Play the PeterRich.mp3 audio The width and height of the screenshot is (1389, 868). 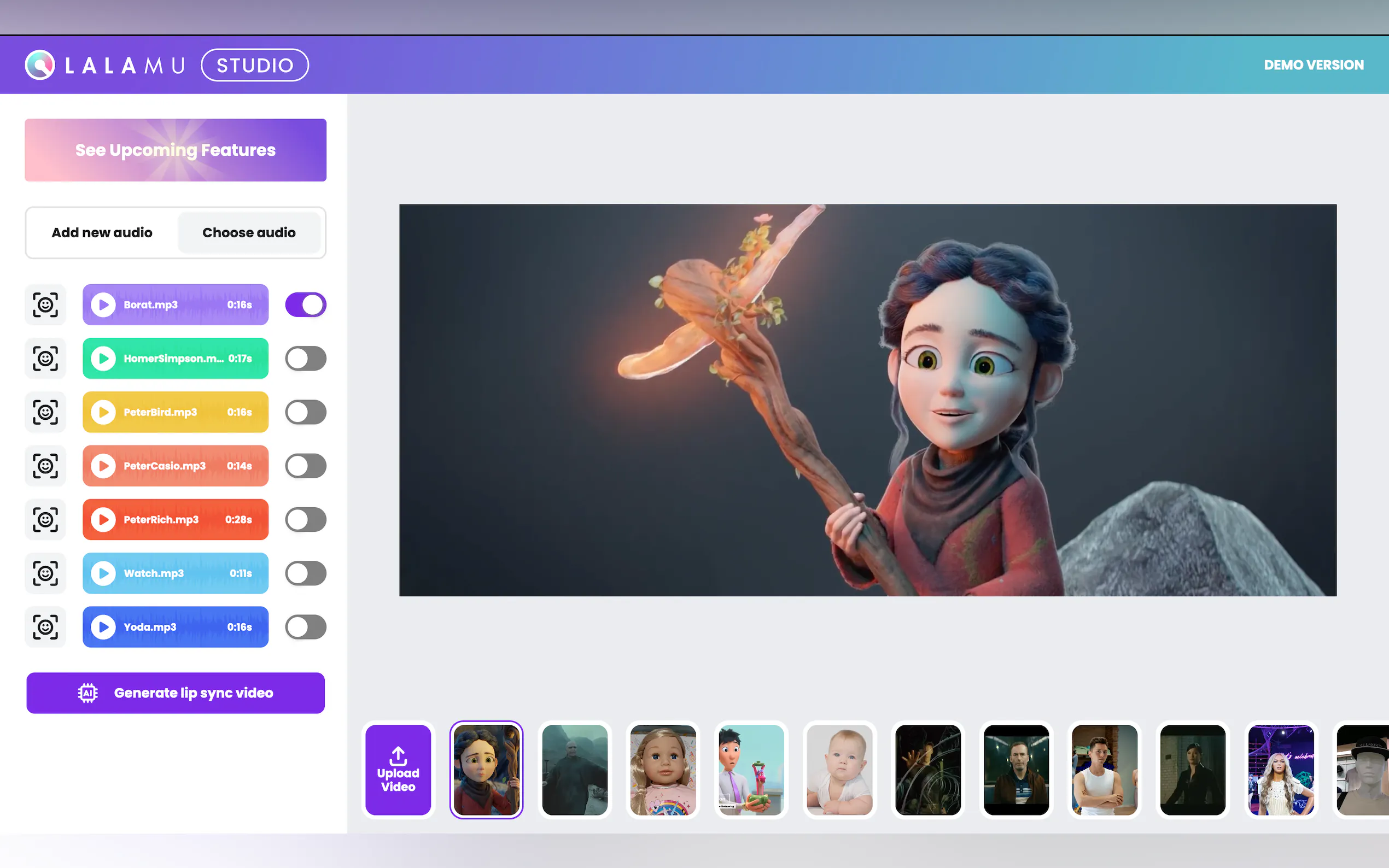click(x=103, y=519)
